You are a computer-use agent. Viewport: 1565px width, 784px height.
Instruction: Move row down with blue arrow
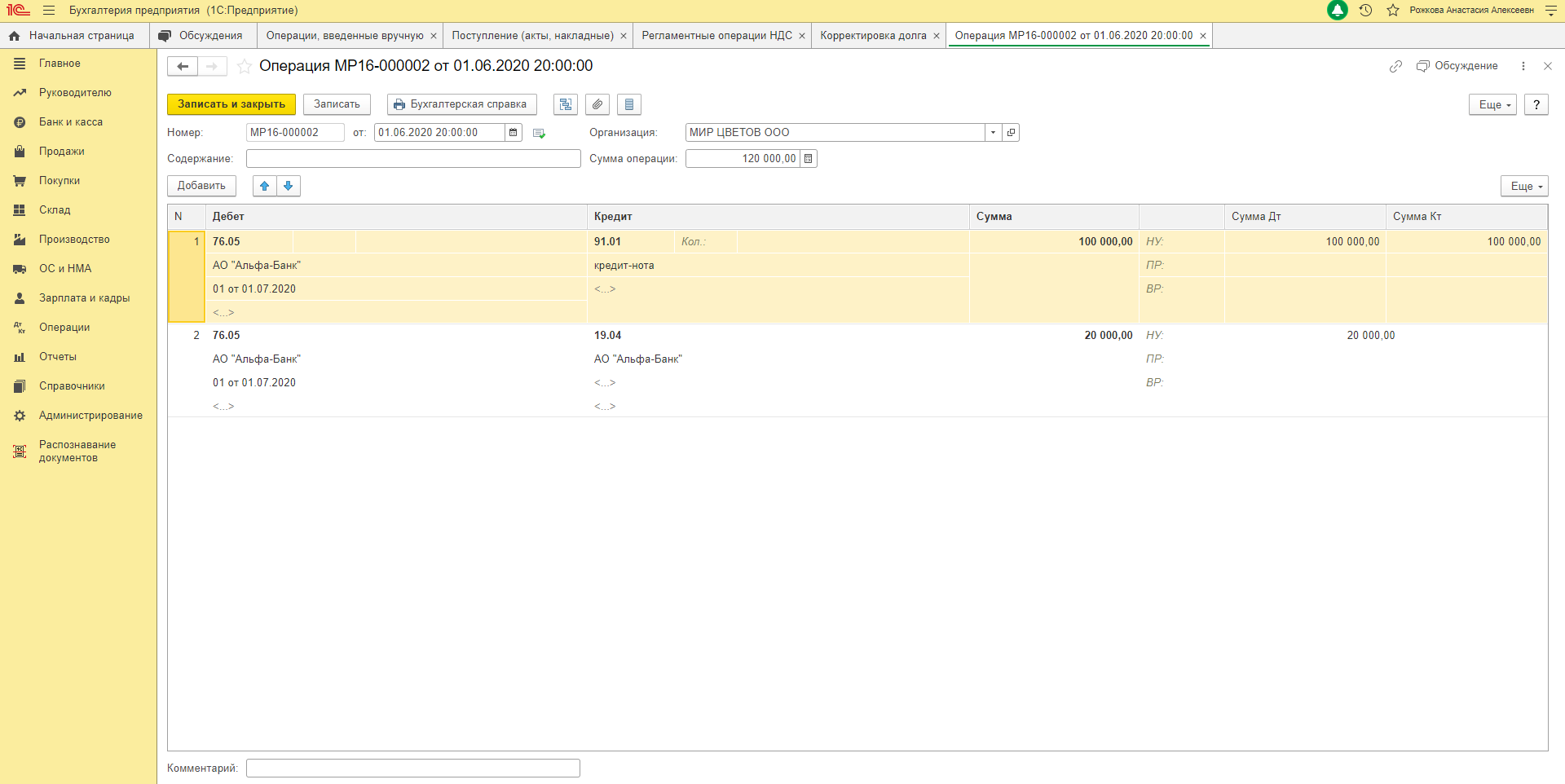(289, 186)
